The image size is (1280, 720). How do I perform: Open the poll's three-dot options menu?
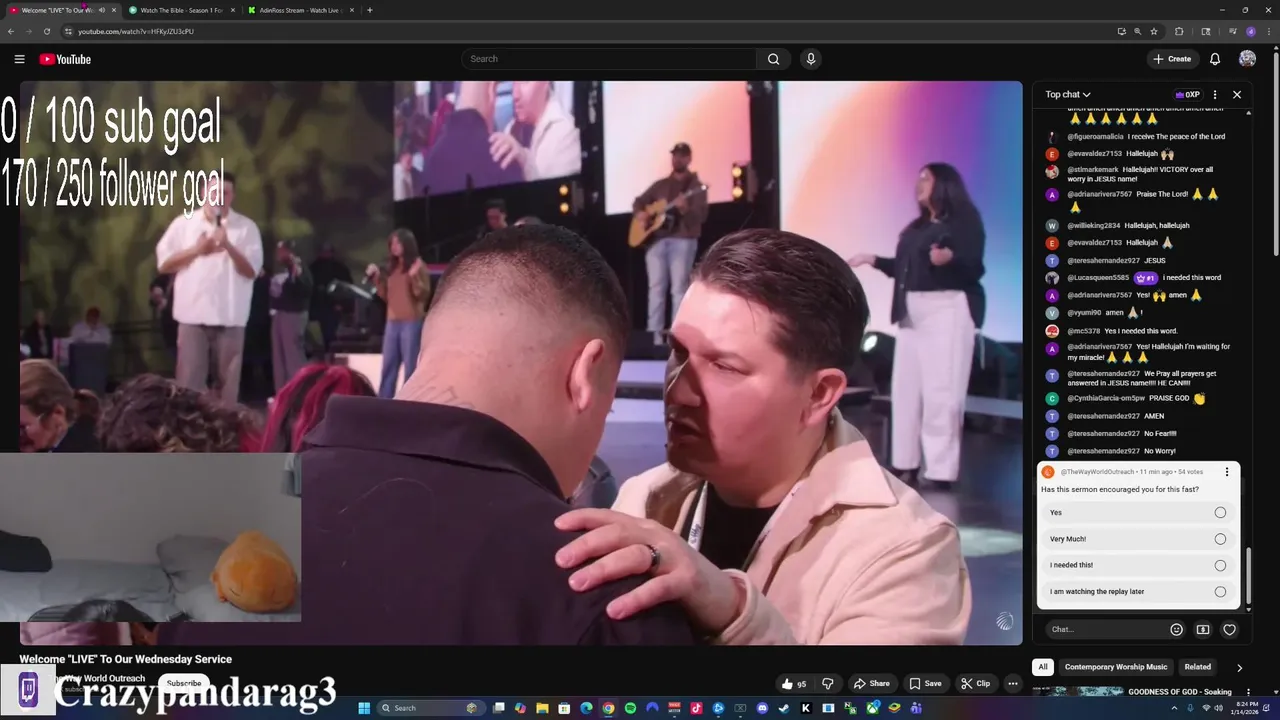click(1227, 472)
